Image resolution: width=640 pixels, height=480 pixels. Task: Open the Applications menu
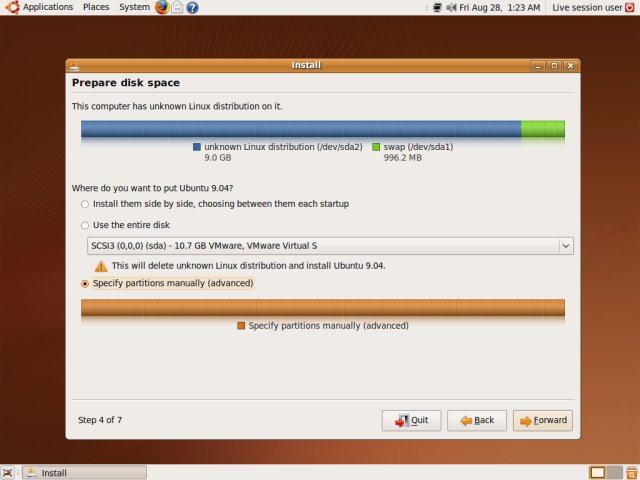(x=48, y=7)
